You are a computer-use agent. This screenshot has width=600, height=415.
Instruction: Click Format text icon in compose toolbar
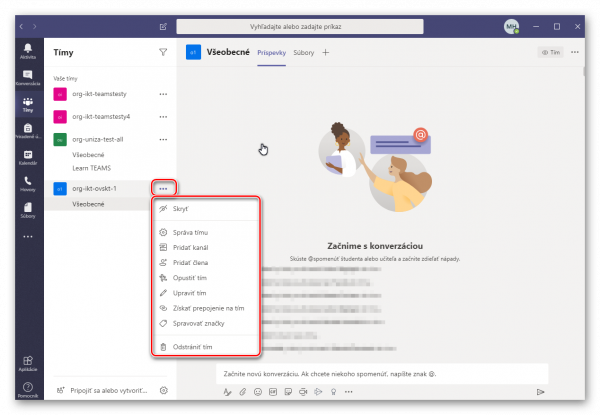point(227,392)
